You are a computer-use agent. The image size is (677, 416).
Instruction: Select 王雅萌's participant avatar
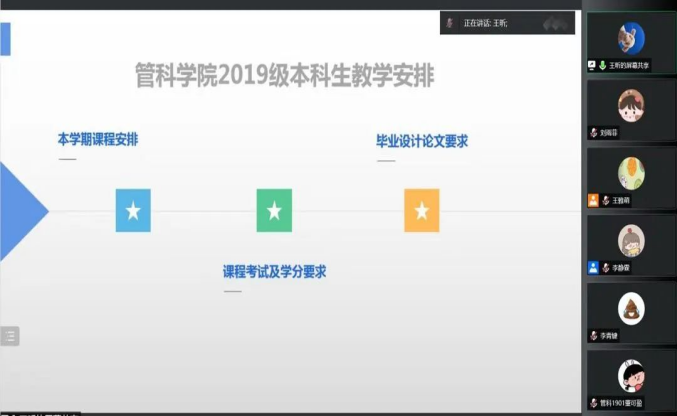(x=631, y=172)
